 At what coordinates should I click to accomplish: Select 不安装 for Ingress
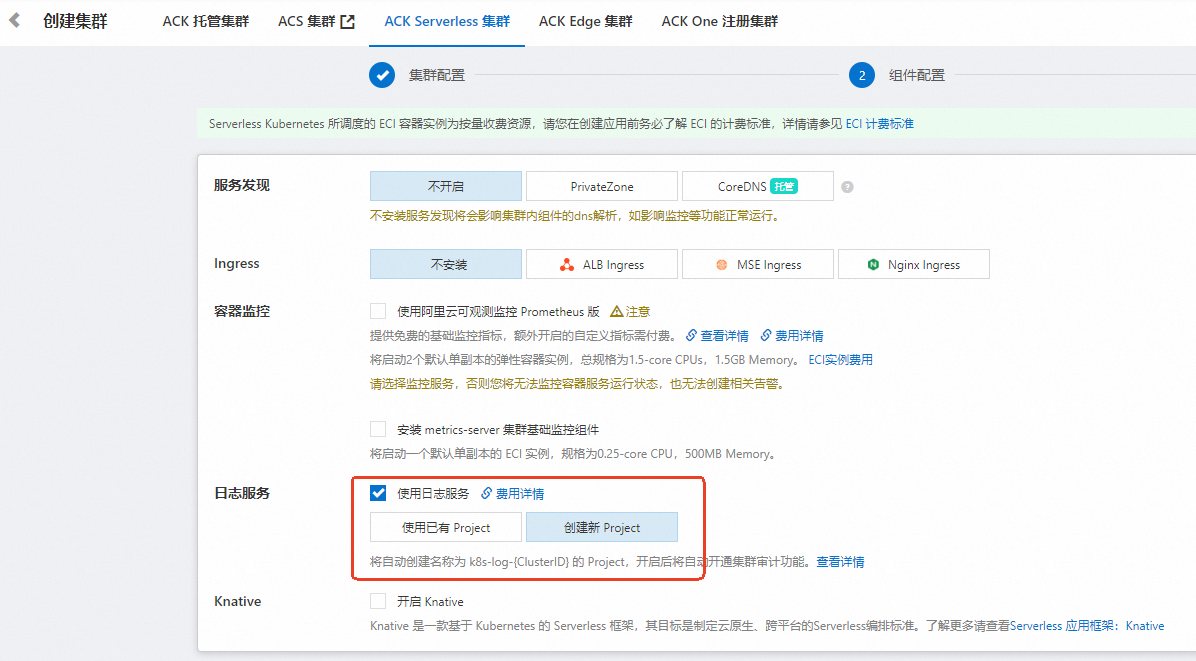[446, 264]
